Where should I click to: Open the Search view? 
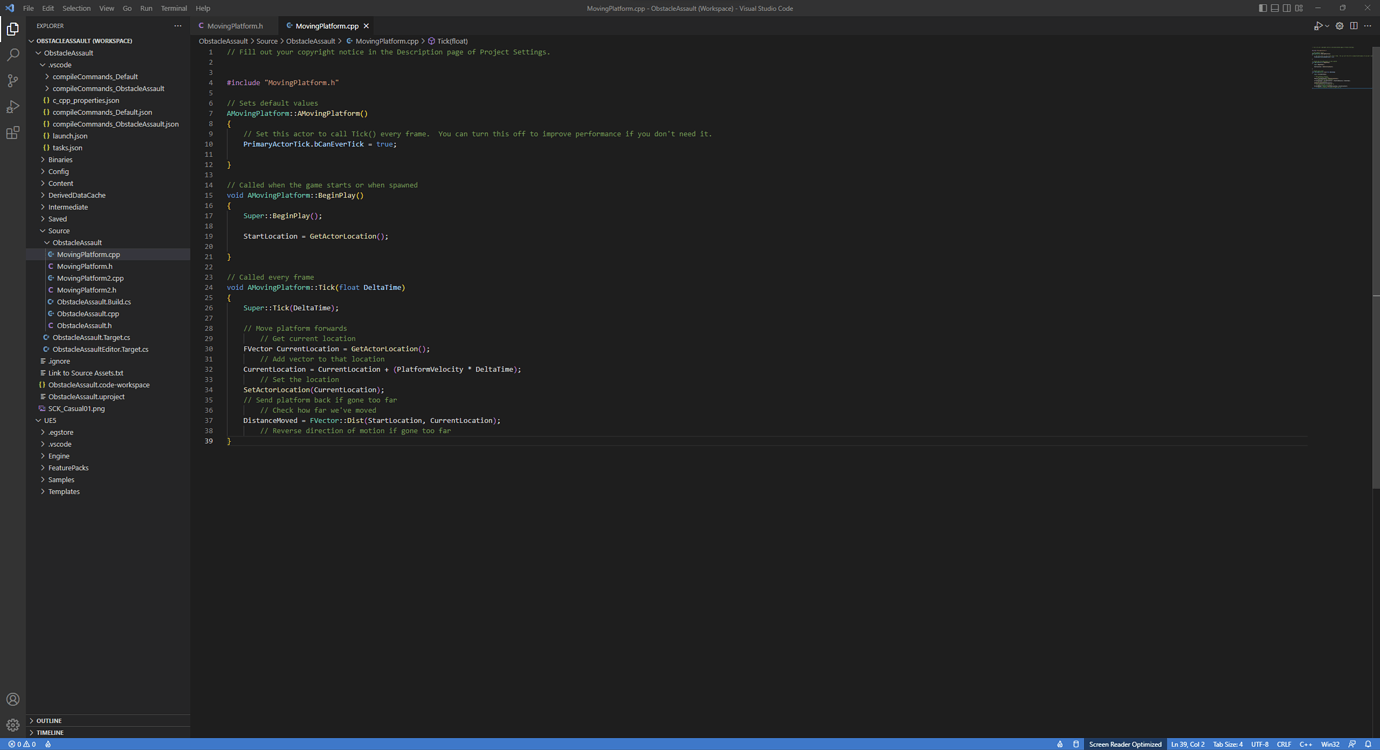click(13, 54)
